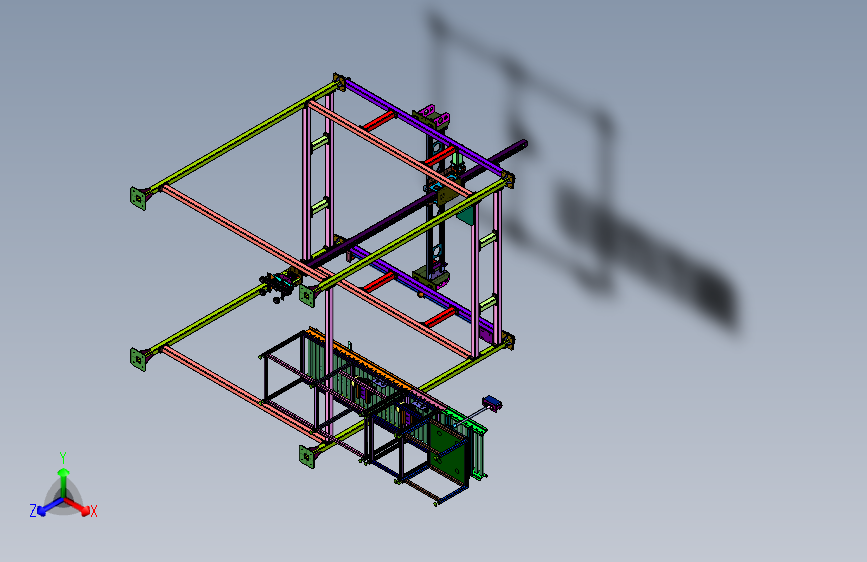
Task: Select the small blue box on the rod end
Action: [492, 403]
